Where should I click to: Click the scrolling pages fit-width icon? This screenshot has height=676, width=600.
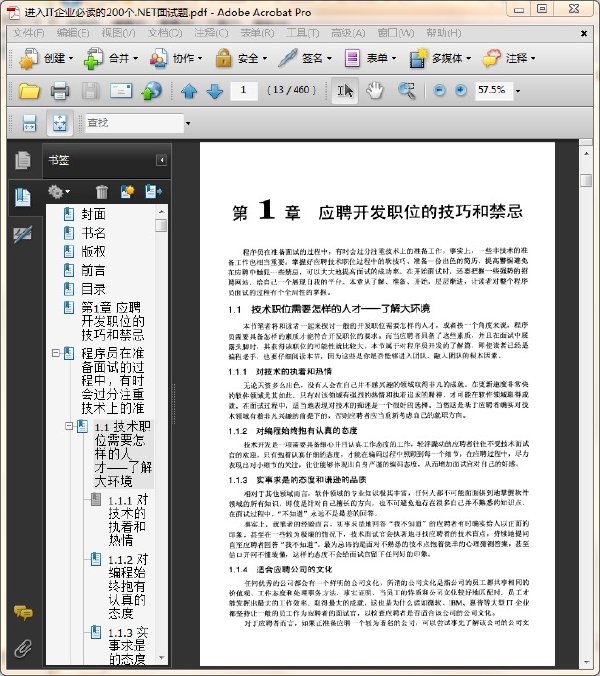[29, 123]
